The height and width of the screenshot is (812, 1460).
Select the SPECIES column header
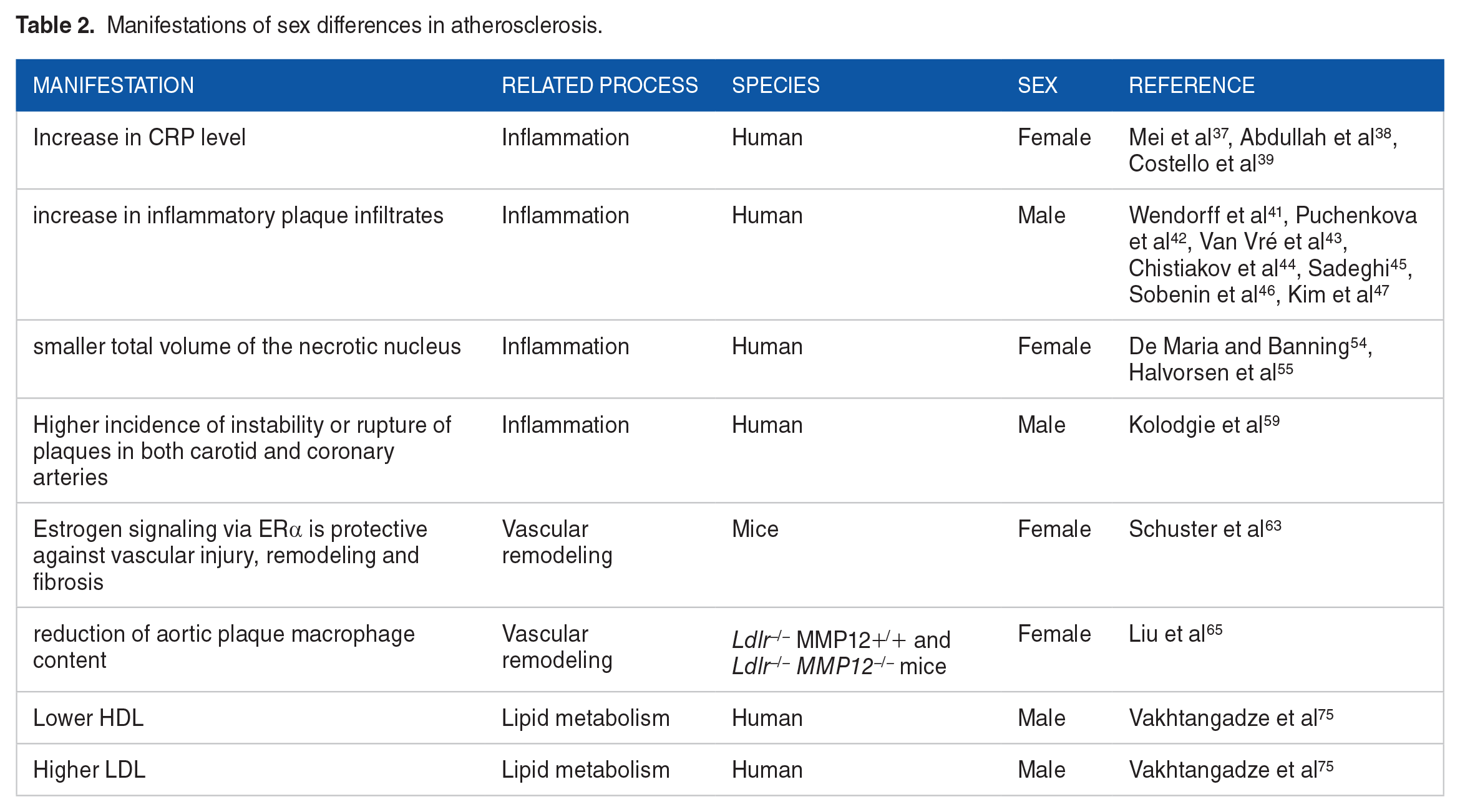(x=776, y=85)
